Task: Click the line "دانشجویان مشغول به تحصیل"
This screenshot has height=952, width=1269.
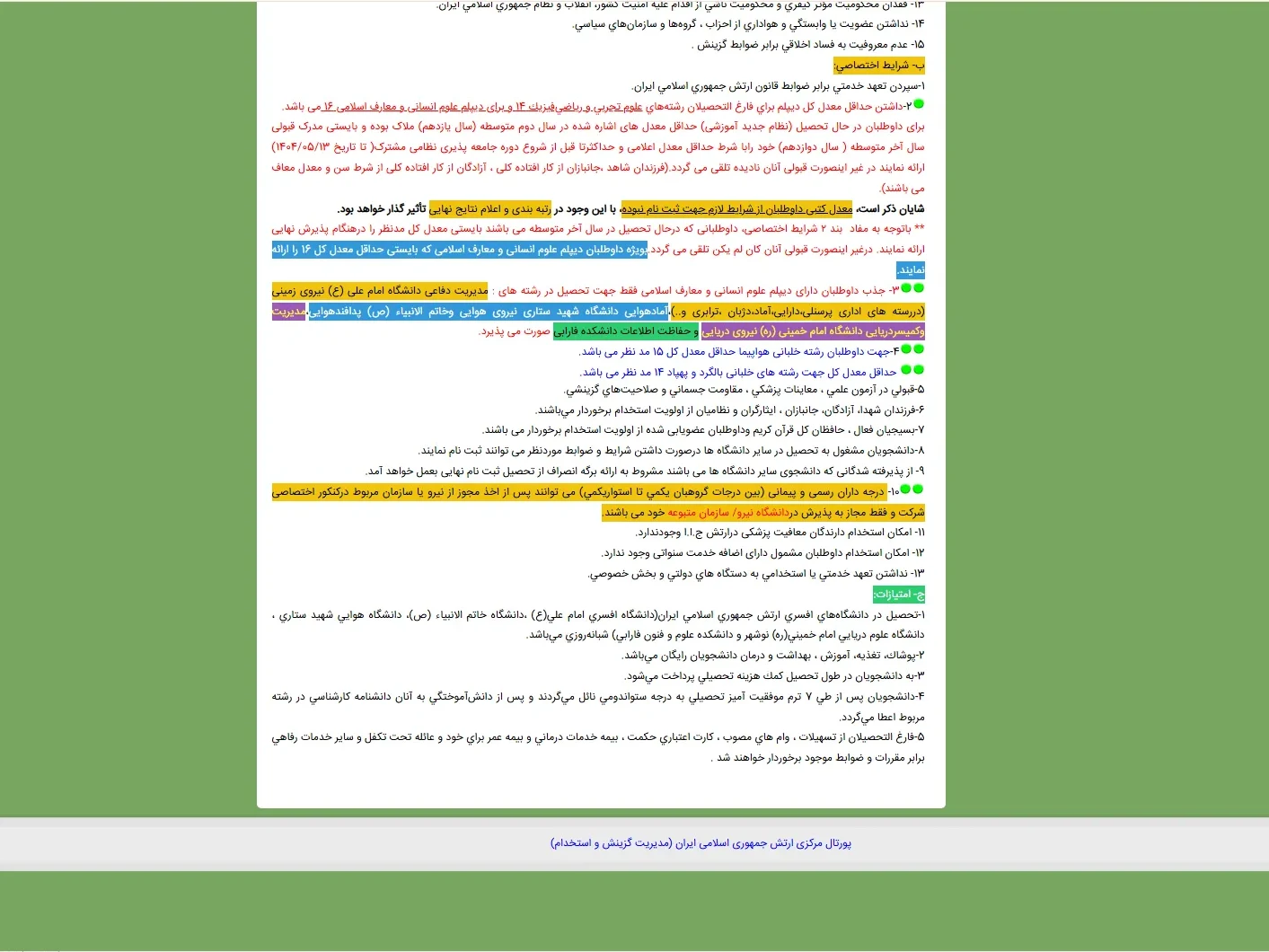Action: pyautogui.click(x=671, y=451)
